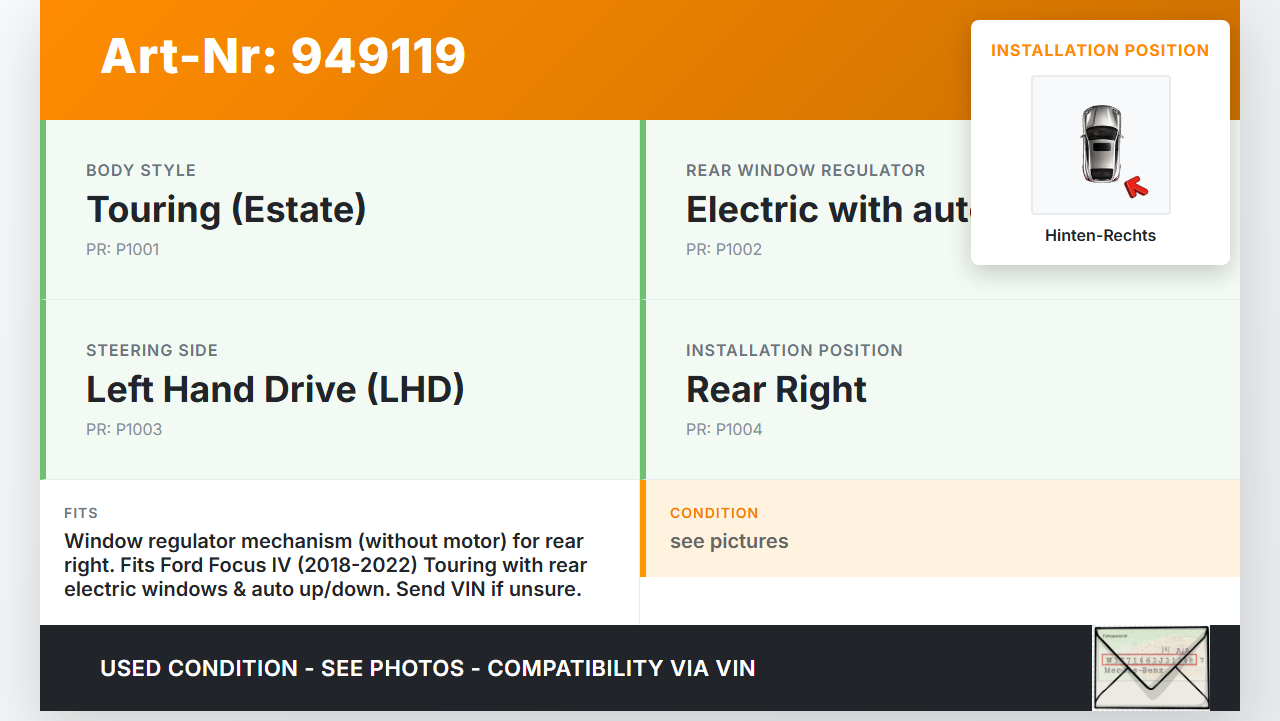
Task: Click the Condition section heading
Action: tap(714, 513)
